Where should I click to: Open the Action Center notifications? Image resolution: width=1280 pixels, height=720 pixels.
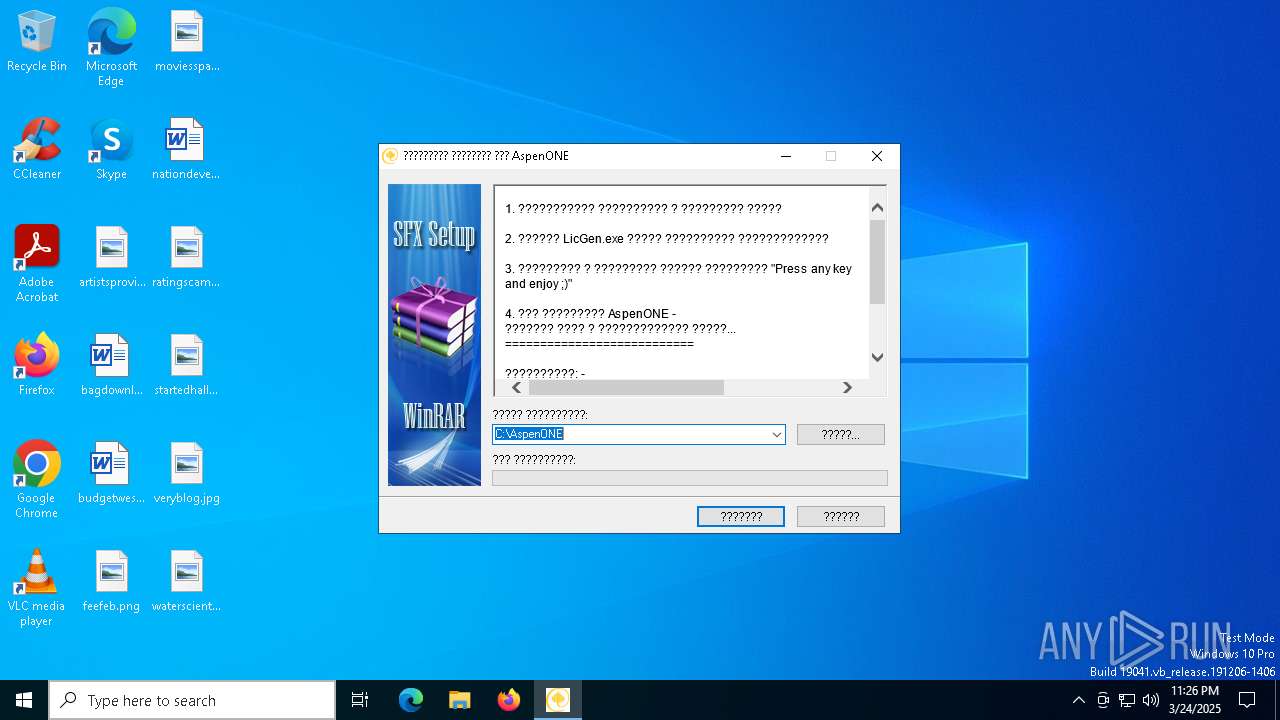click(x=1247, y=700)
